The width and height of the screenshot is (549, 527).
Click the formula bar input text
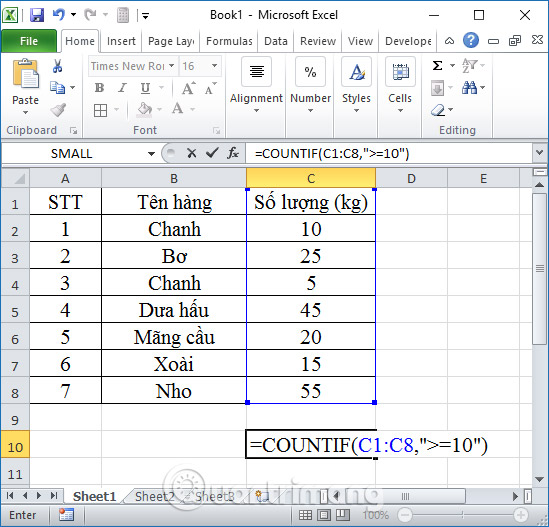point(332,153)
